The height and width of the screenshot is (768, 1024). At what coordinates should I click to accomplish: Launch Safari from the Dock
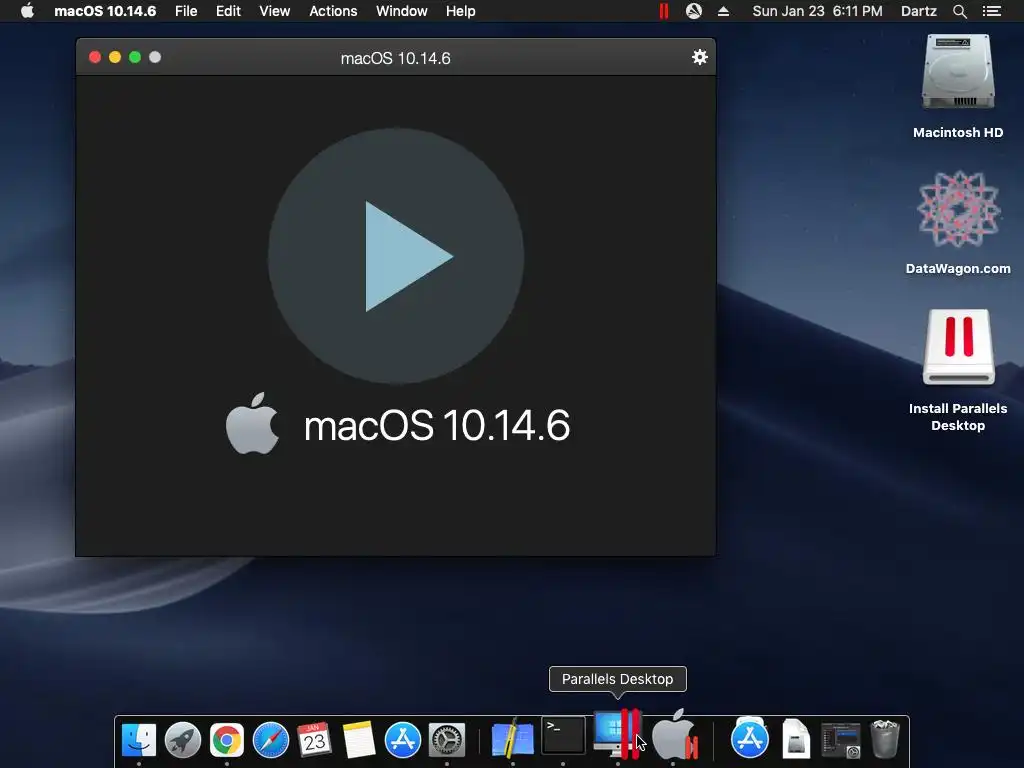[270, 740]
